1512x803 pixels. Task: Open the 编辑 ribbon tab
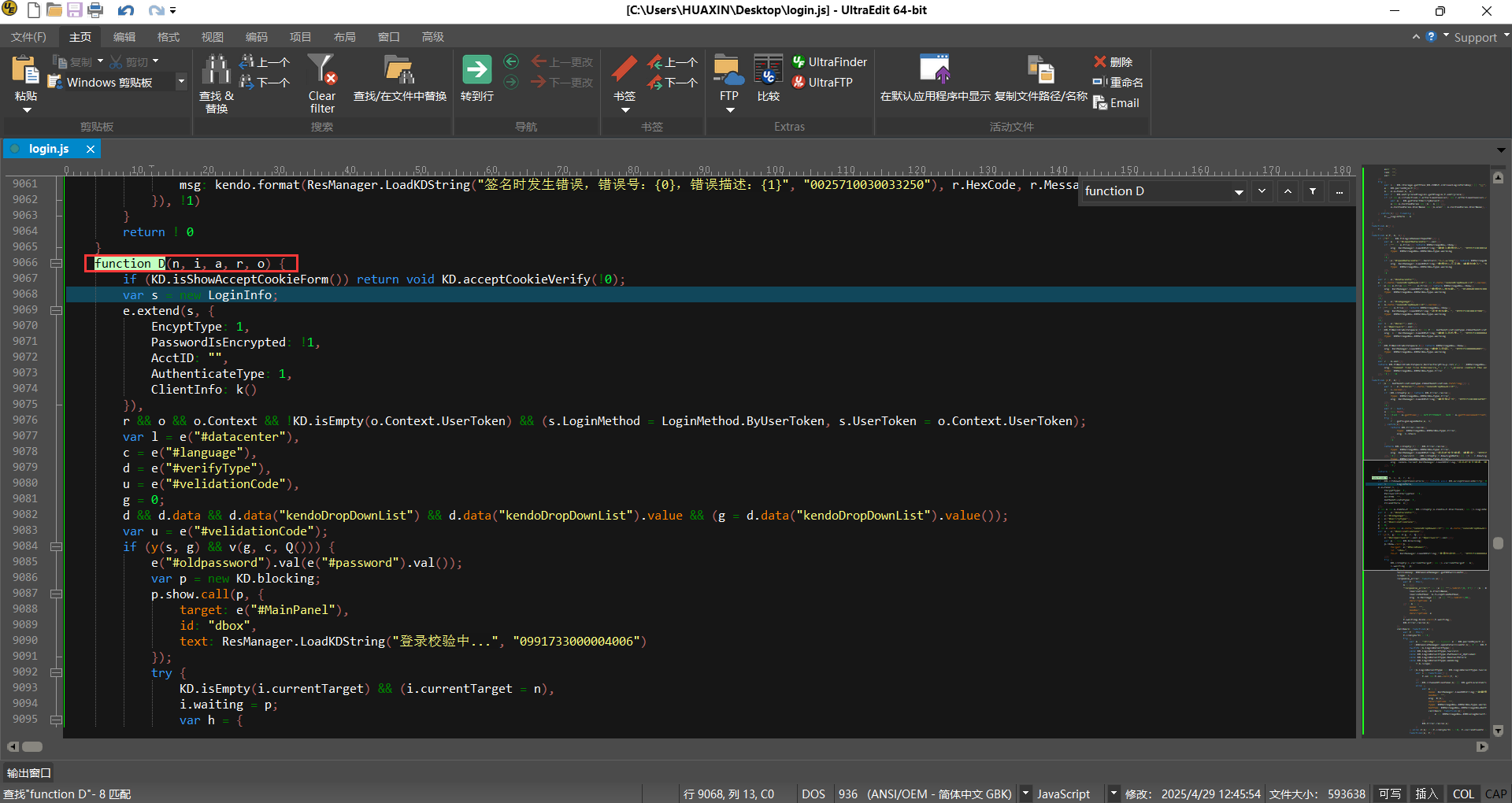tap(124, 37)
